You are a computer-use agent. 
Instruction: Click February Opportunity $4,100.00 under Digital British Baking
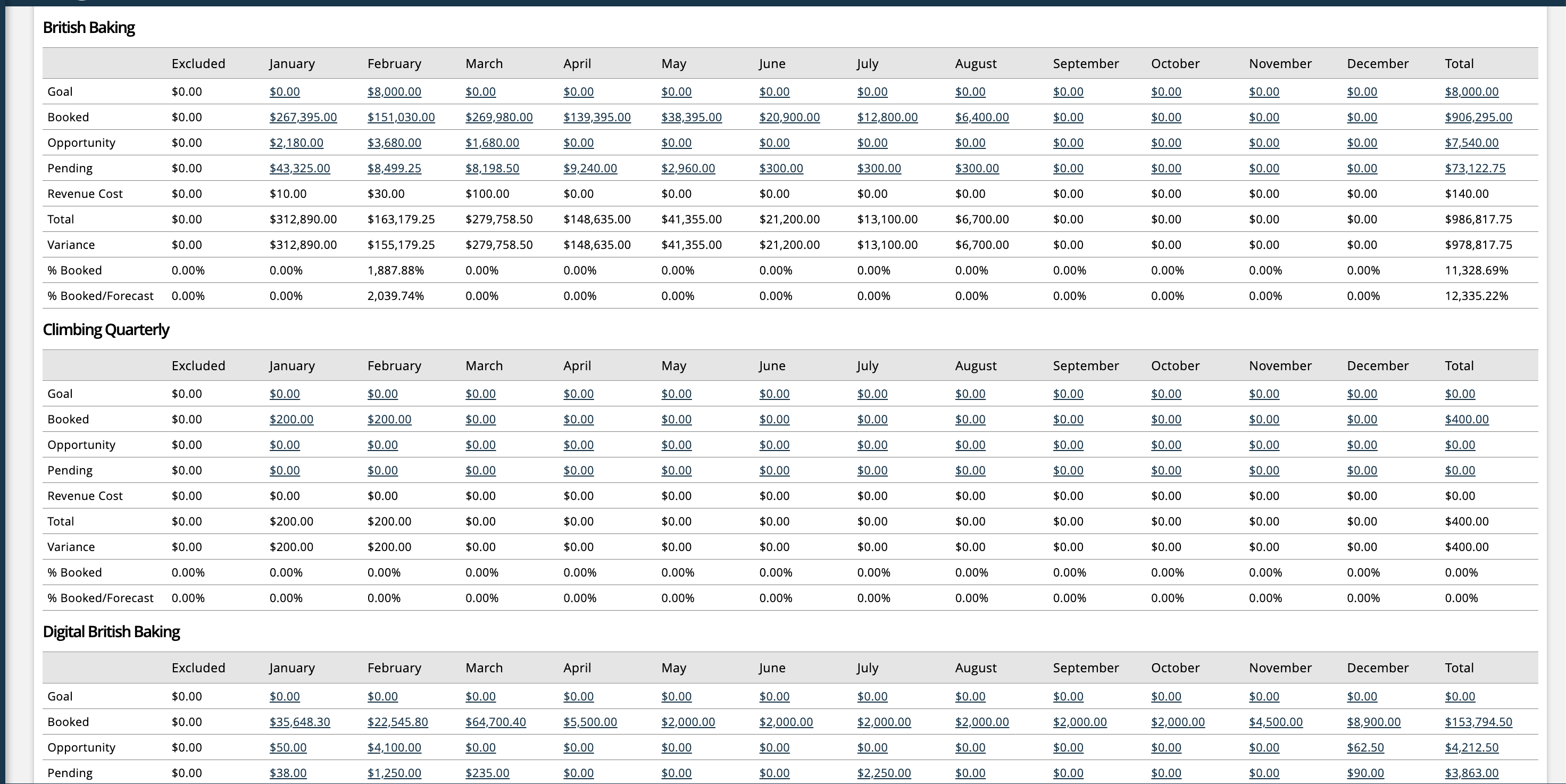(394, 748)
